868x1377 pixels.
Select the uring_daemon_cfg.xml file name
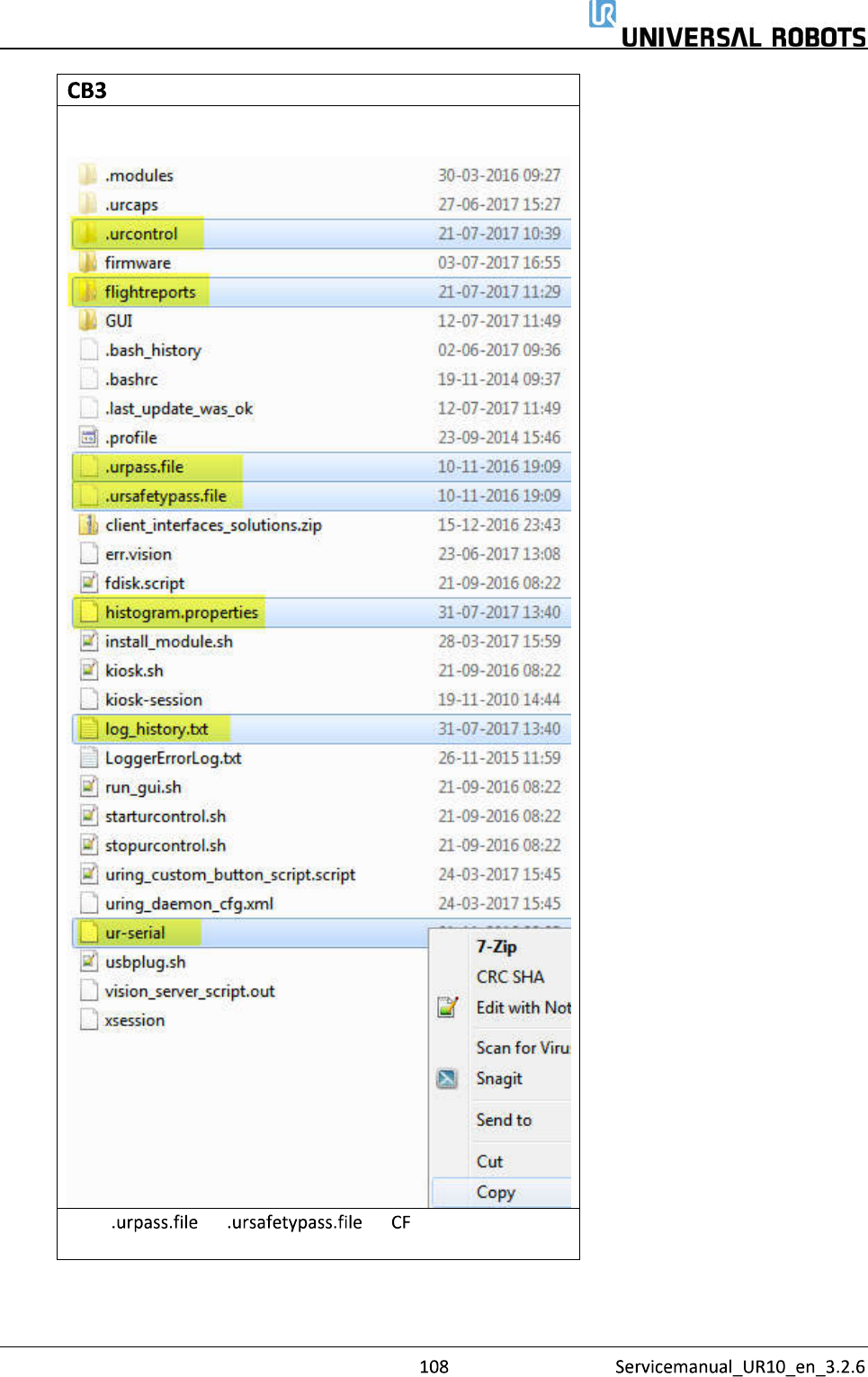pyautogui.click(x=189, y=904)
